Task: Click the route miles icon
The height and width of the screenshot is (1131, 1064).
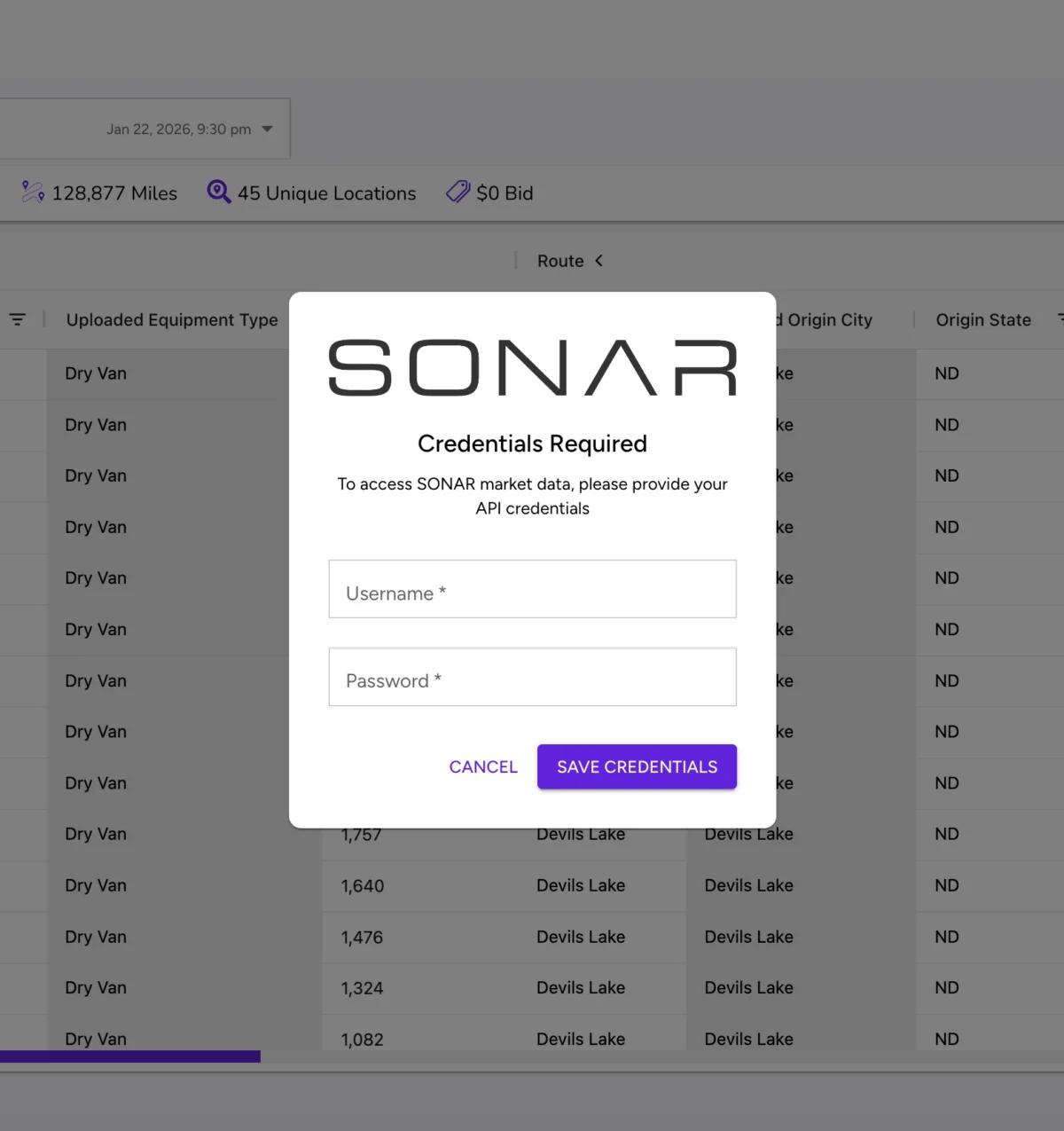Action: pyautogui.click(x=34, y=192)
